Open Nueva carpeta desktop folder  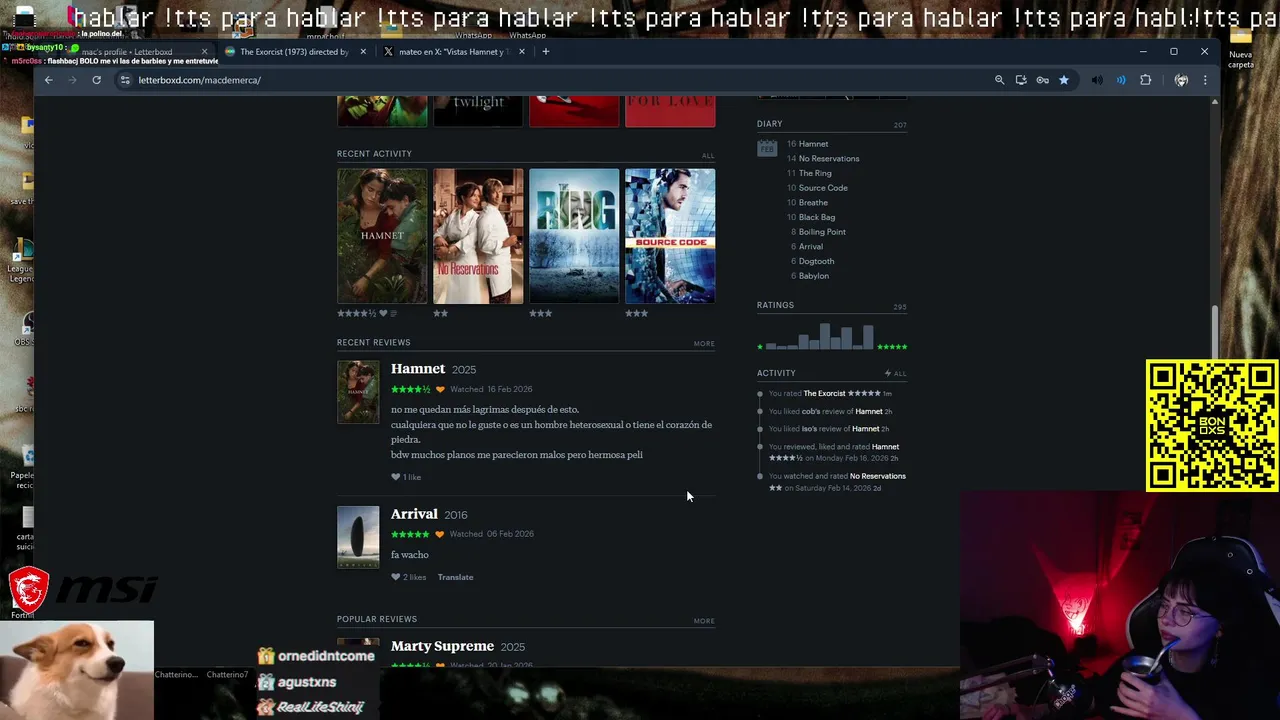1241,48
